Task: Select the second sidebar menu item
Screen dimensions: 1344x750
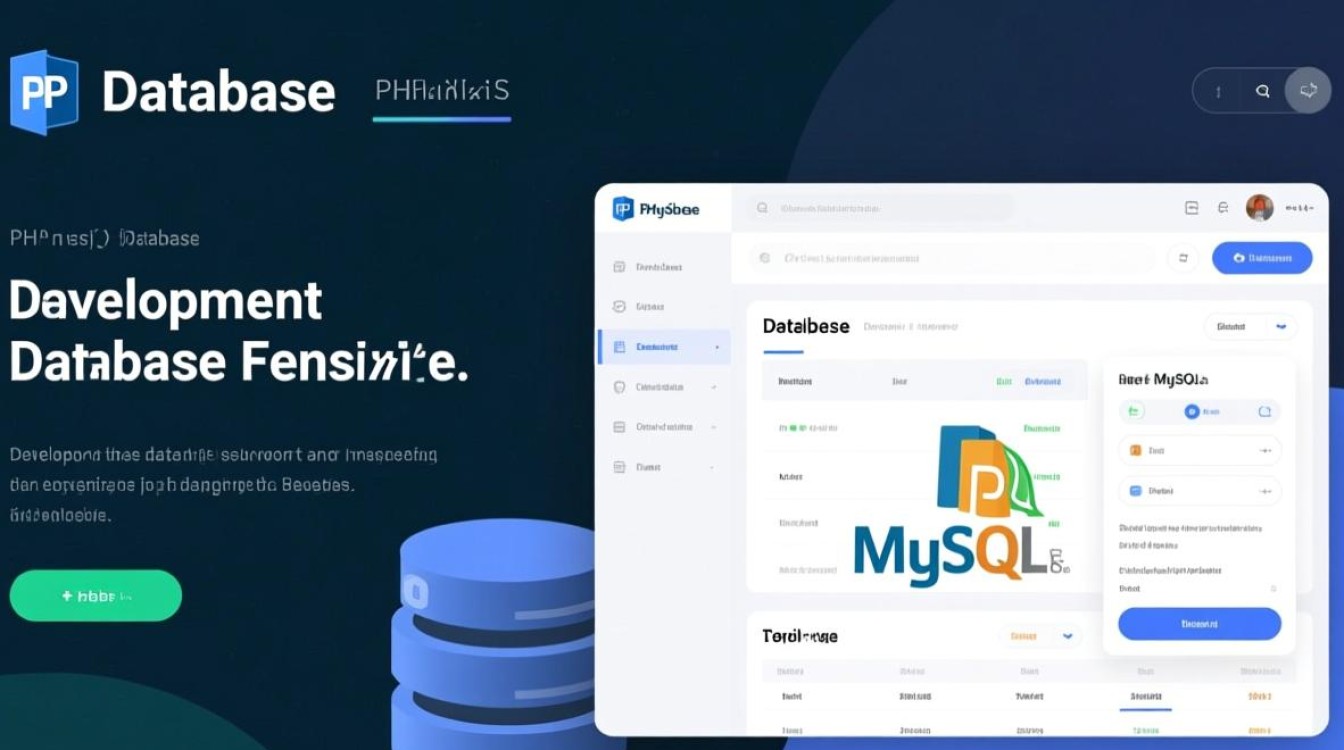Action: (x=650, y=307)
